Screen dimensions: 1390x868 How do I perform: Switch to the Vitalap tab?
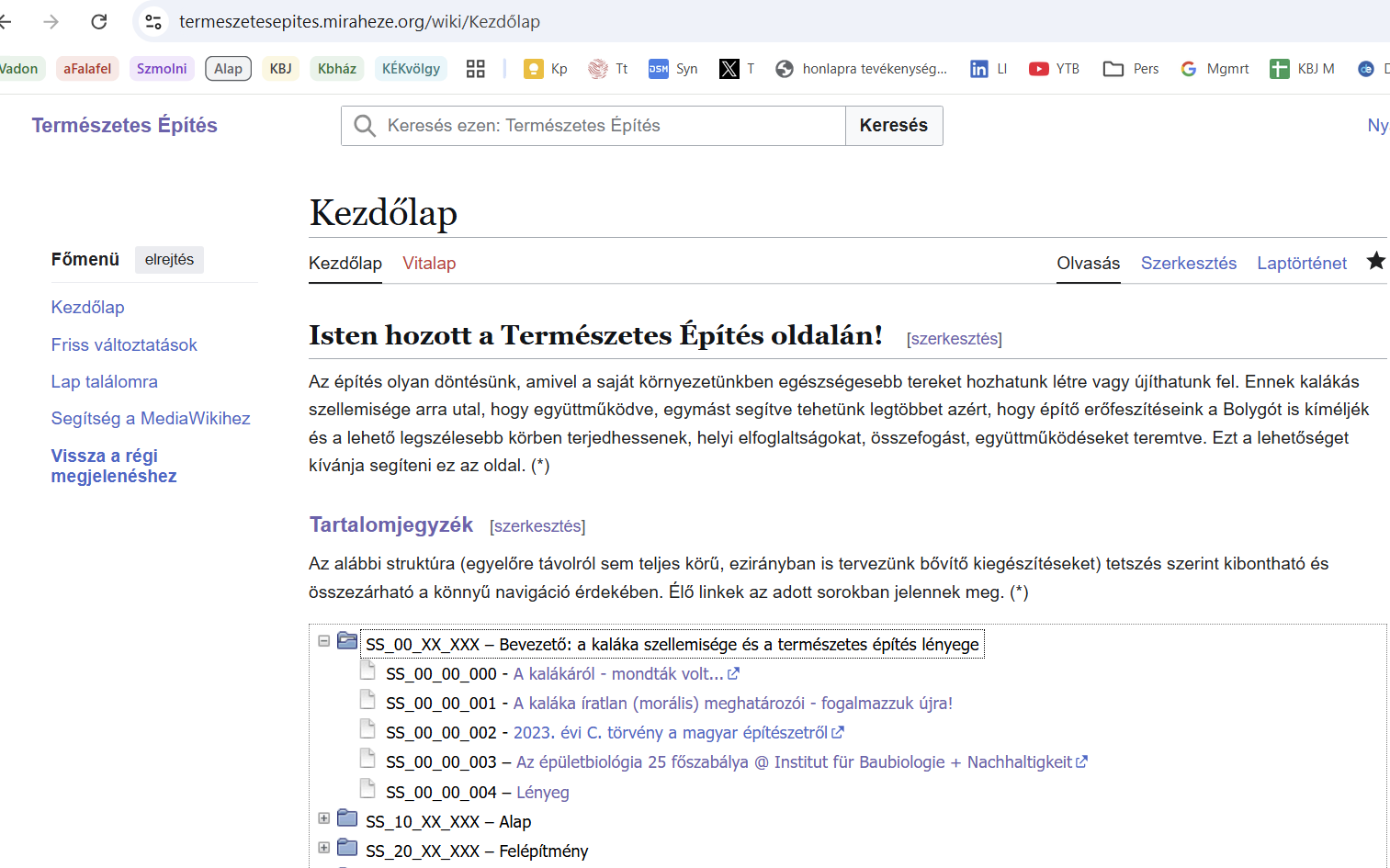coord(429,264)
